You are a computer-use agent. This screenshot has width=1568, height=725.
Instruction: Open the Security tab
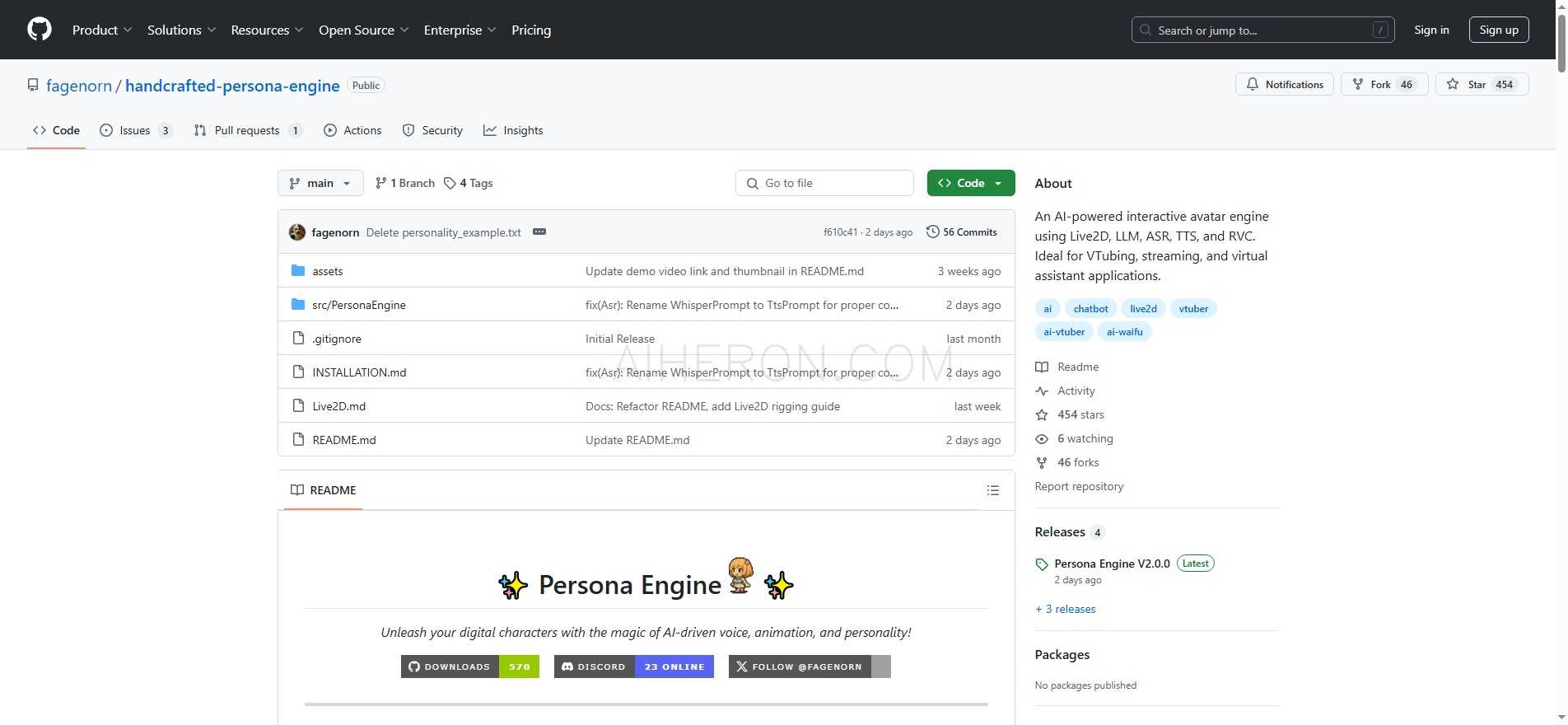[x=432, y=130]
